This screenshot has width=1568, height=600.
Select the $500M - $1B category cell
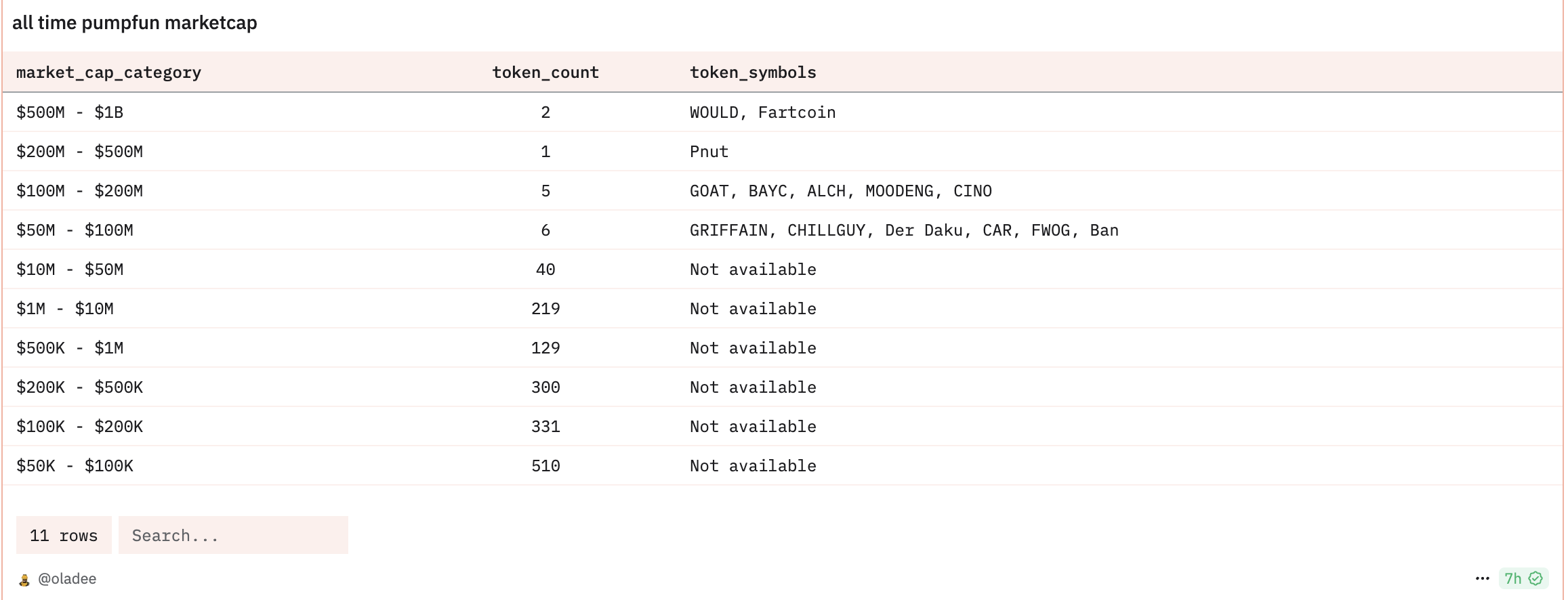click(70, 112)
